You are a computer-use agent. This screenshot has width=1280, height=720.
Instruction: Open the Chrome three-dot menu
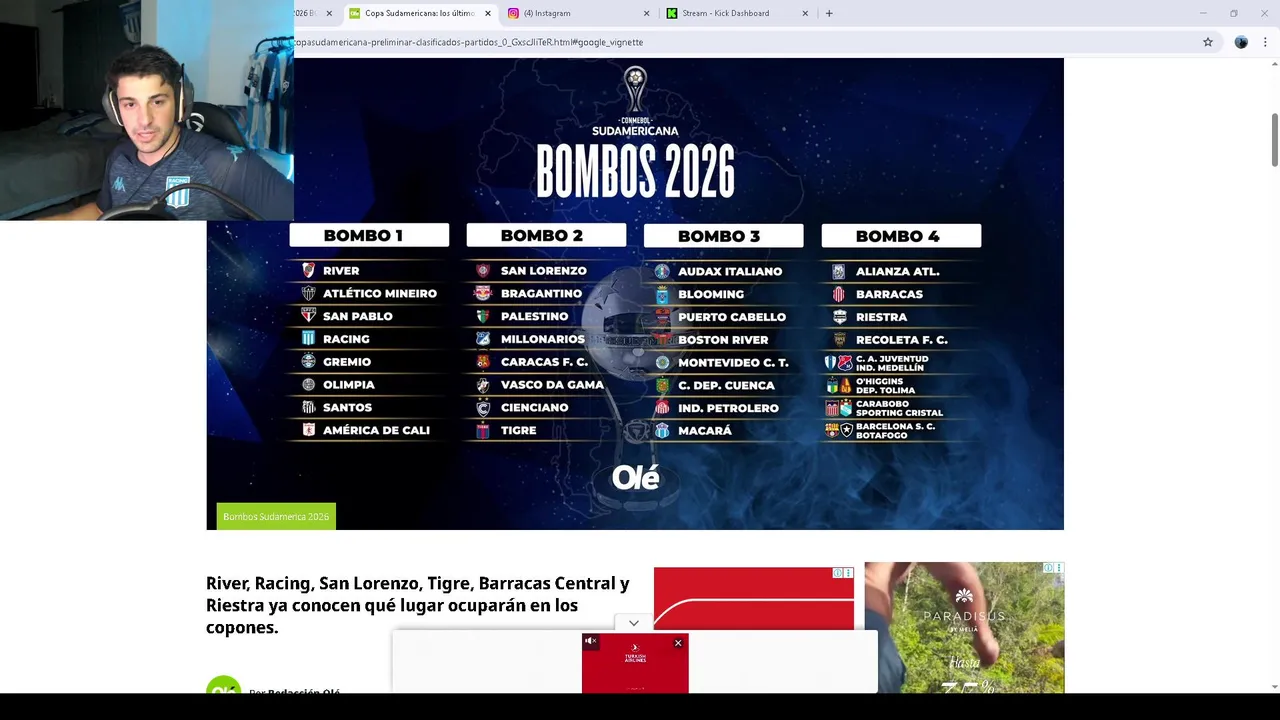coord(1265,42)
